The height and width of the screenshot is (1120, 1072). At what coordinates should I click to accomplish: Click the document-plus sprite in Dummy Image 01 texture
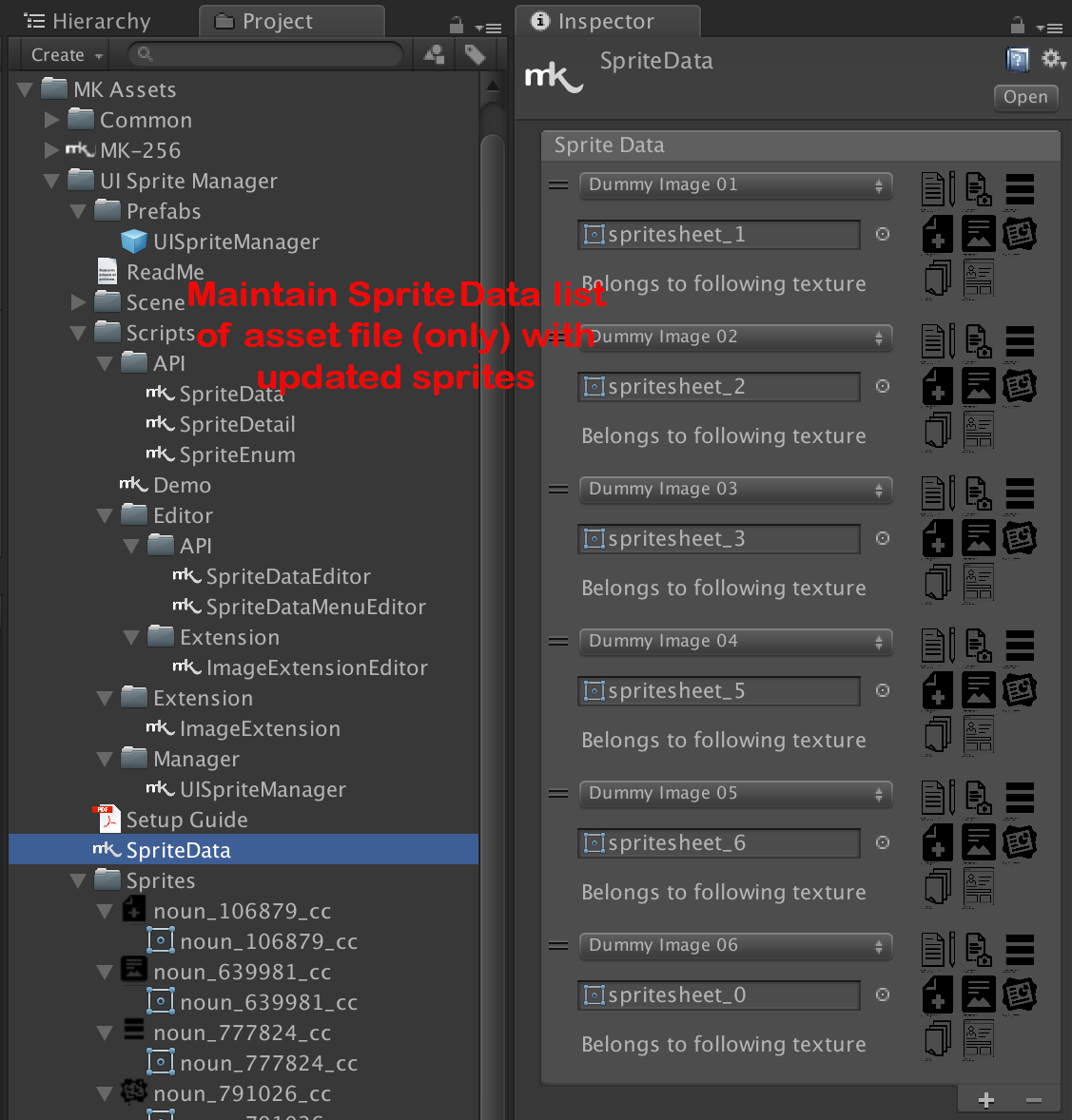pos(938,234)
